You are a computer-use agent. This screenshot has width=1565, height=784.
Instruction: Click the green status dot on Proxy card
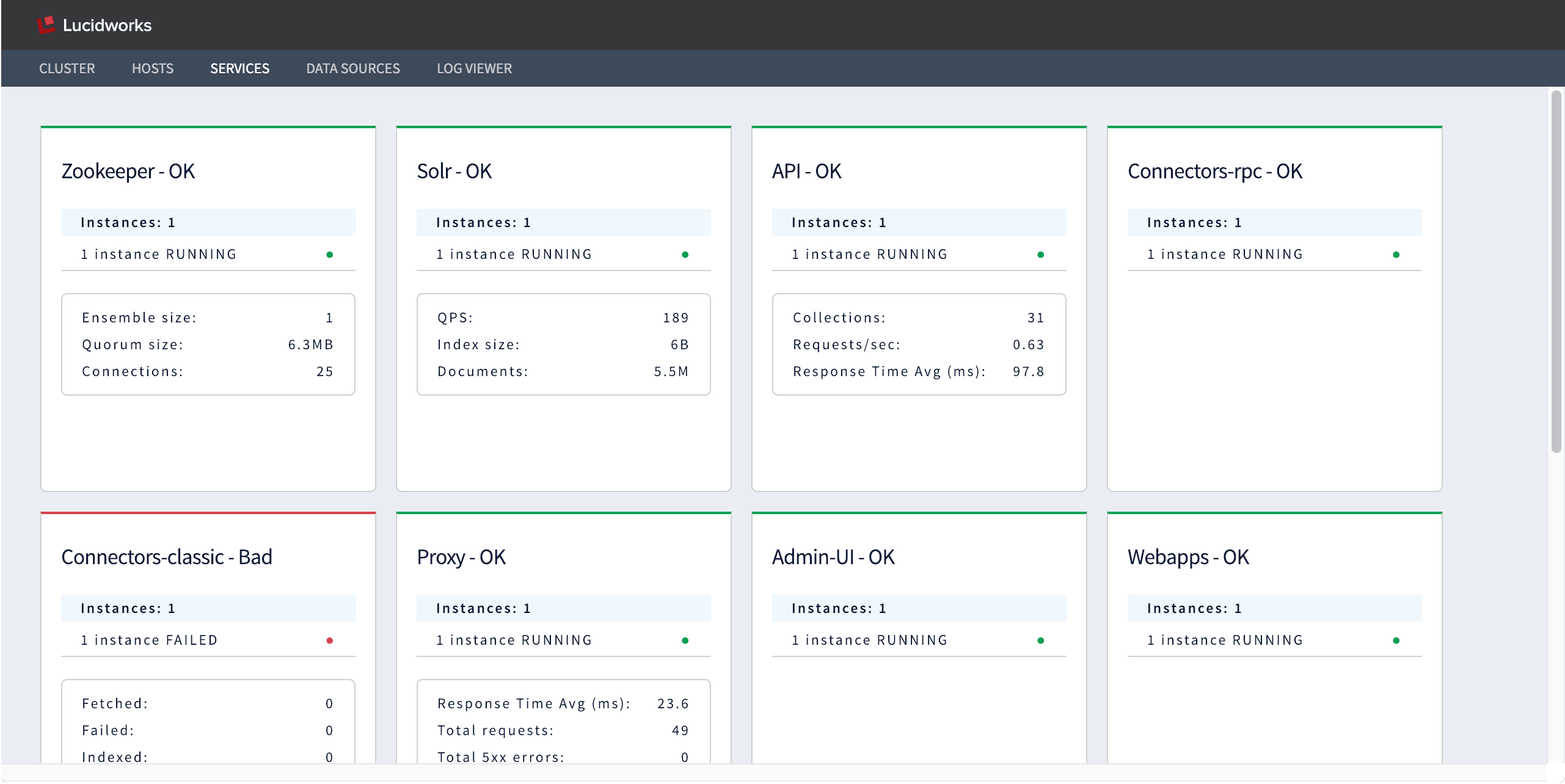pos(685,641)
